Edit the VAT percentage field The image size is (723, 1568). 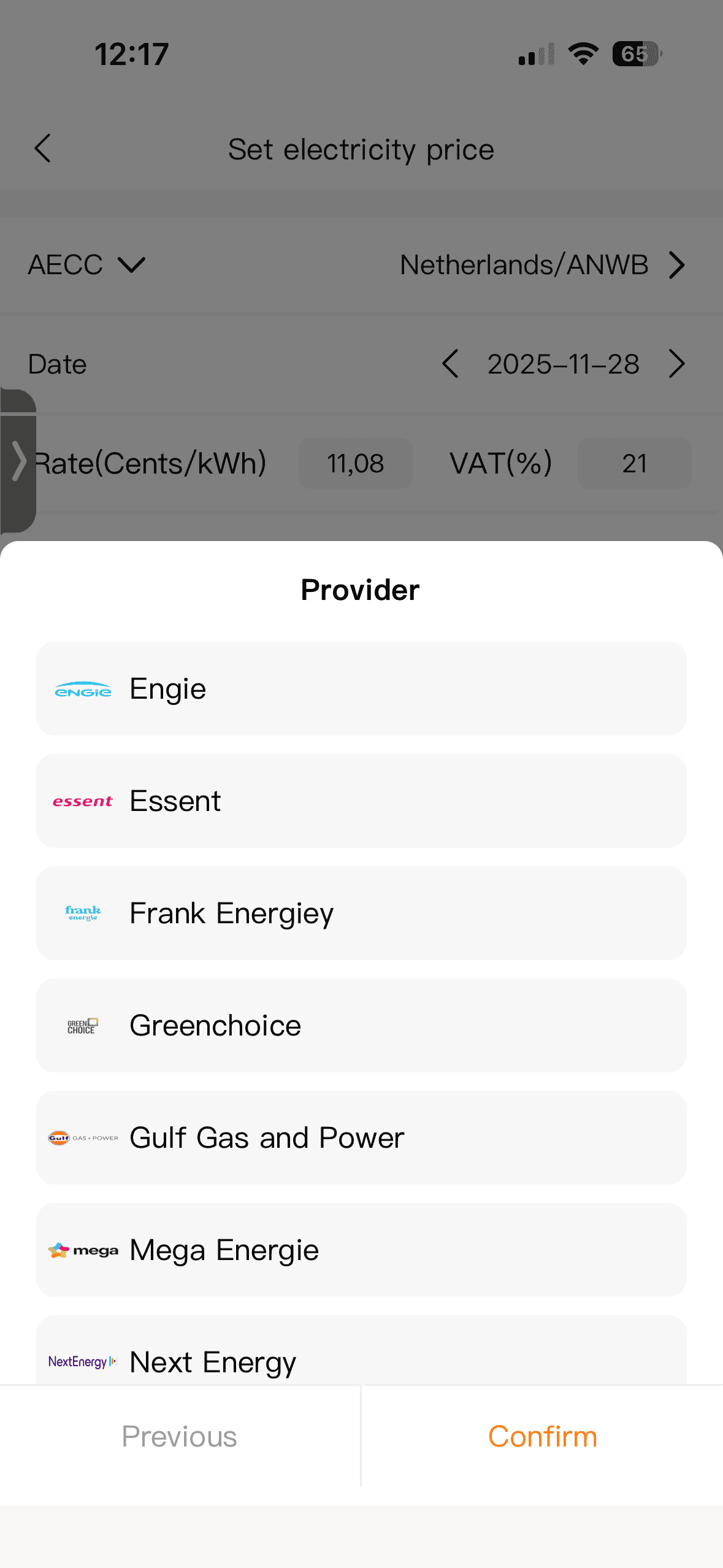point(634,463)
